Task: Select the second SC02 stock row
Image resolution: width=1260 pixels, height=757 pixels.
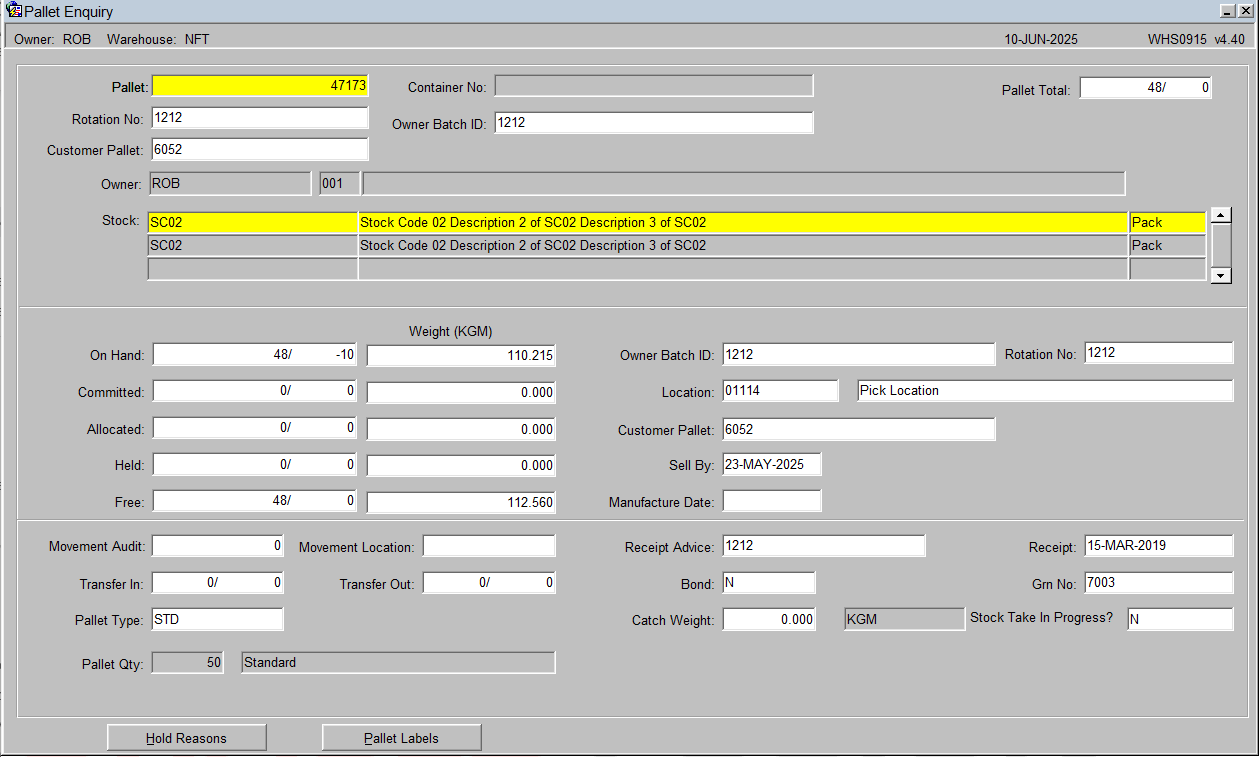Action: pos(677,246)
